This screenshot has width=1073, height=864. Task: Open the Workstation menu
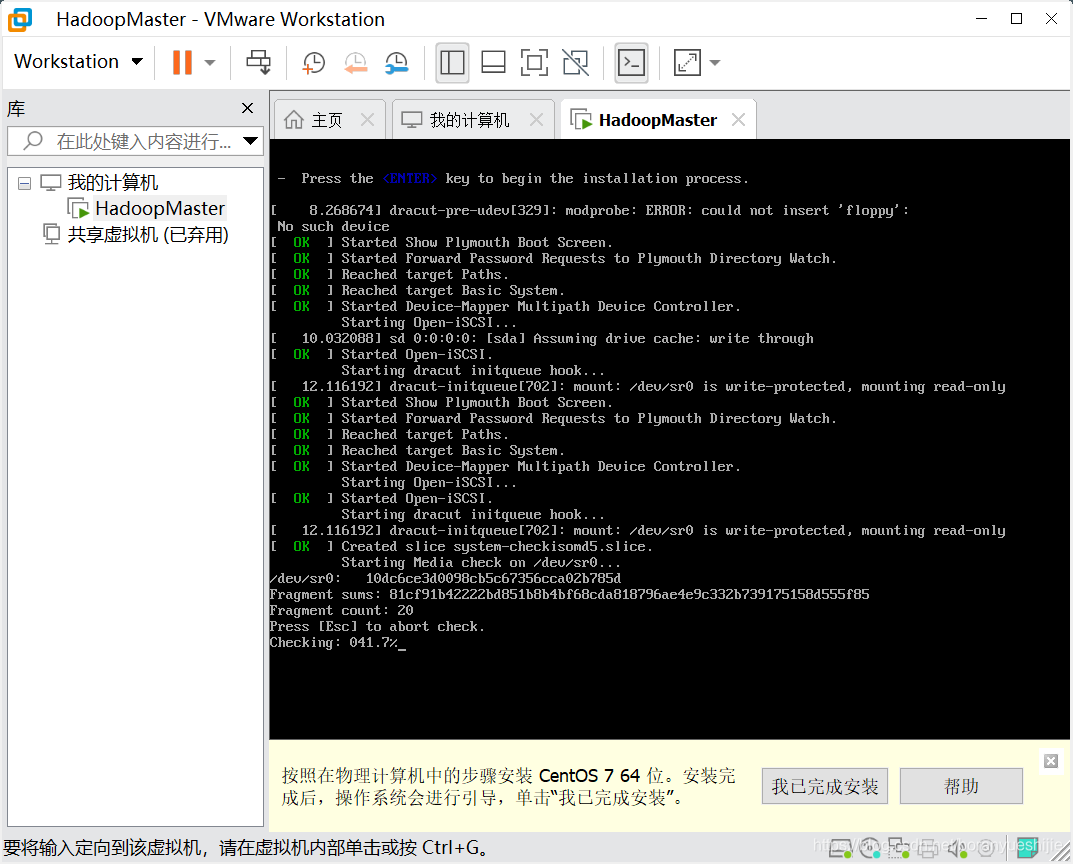pyautogui.click(x=78, y=62)
